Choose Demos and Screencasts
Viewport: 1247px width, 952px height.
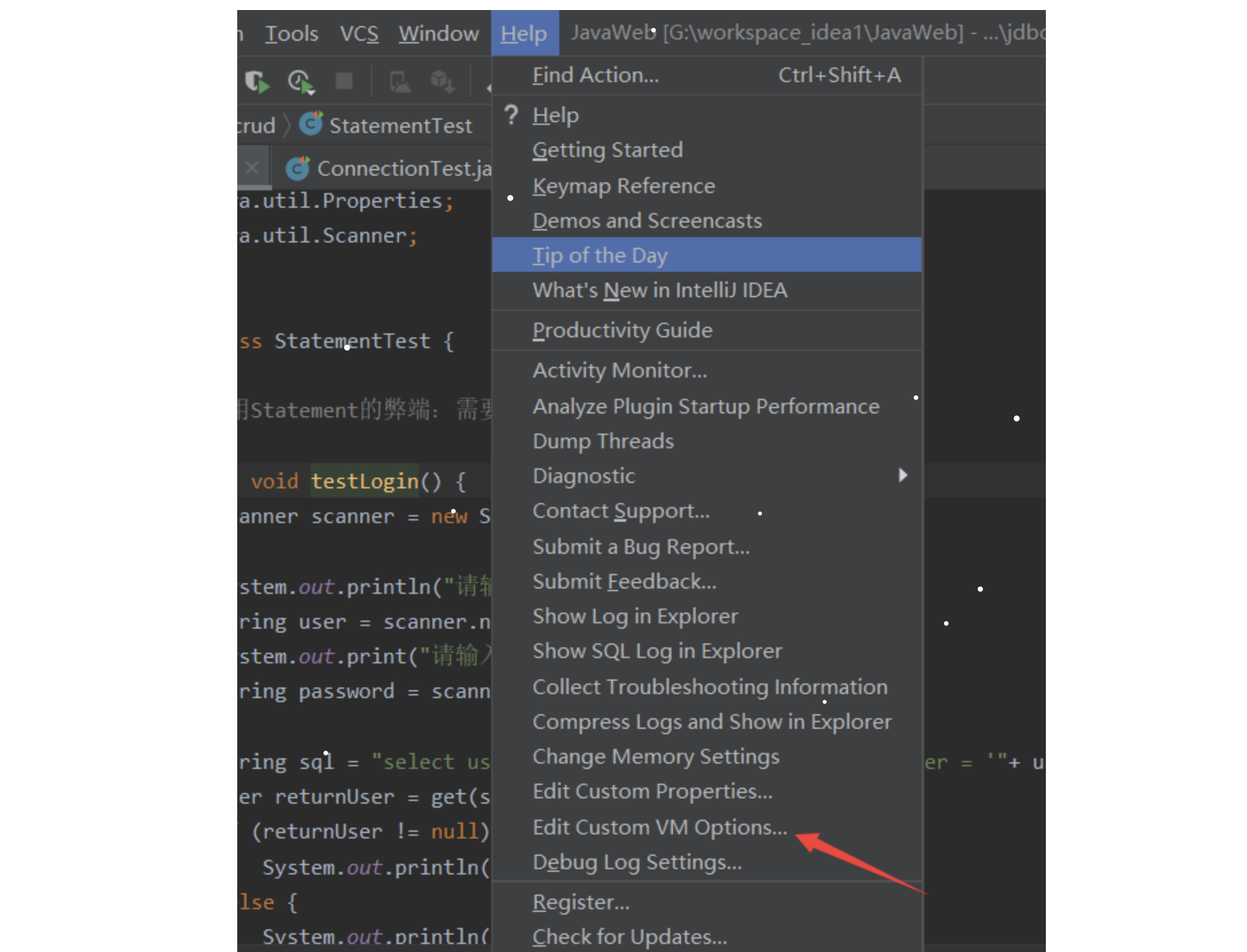707,220
